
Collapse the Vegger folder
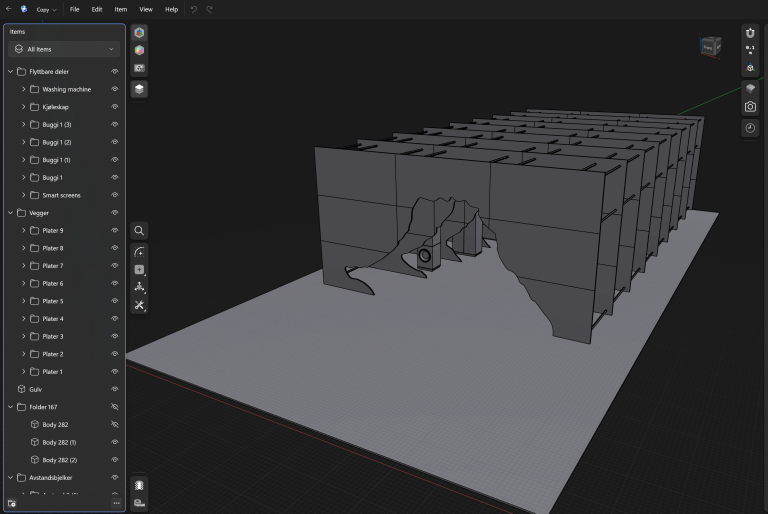point(10,213)
